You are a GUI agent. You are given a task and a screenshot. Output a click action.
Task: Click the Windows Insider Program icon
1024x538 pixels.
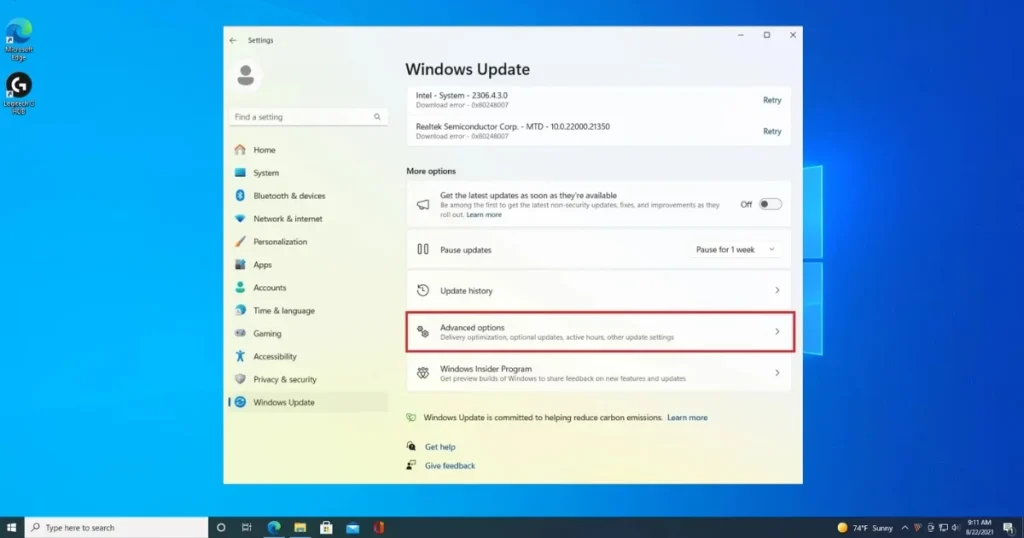423,373
